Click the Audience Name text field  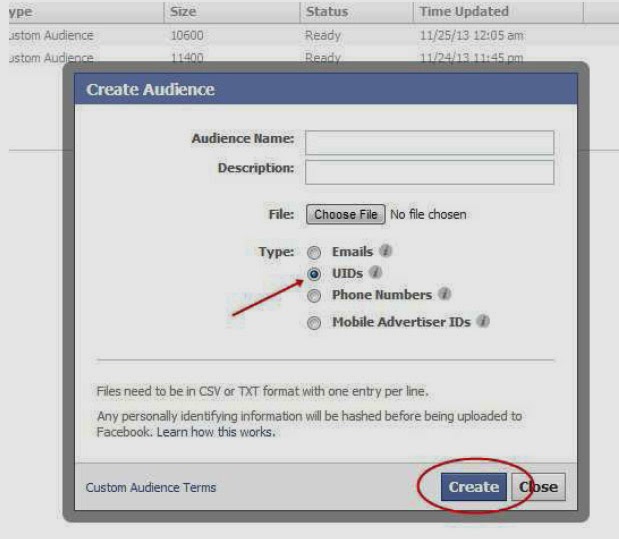point(429,142)
